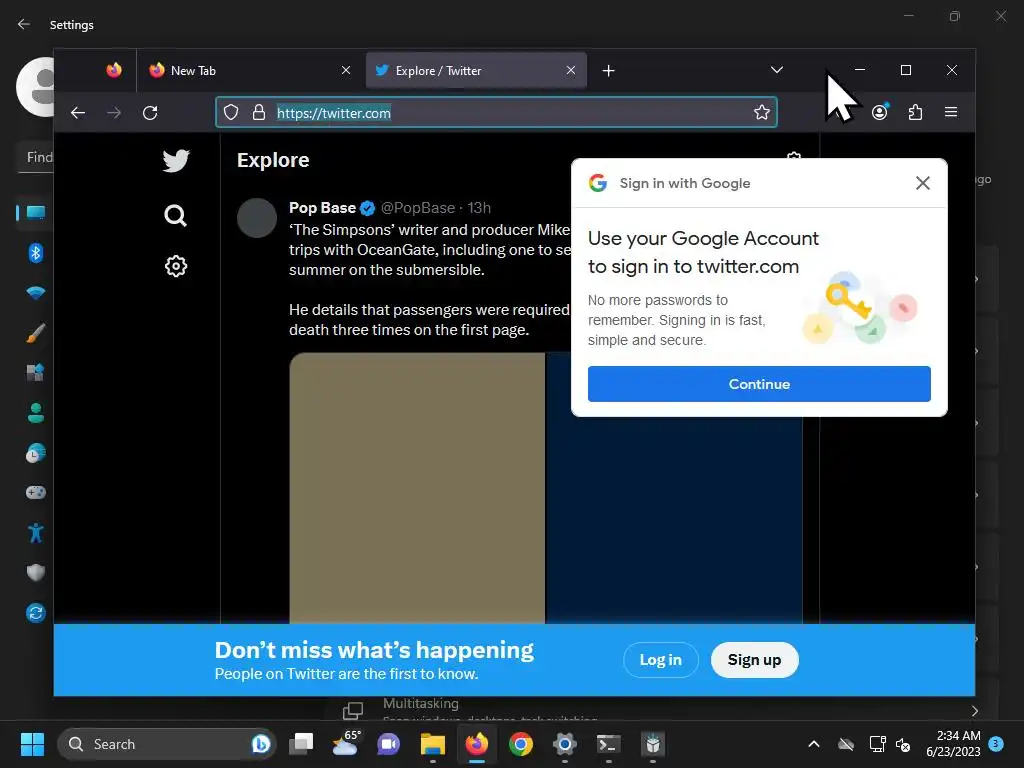Open Twitter search magnifier icon
This screenshot has width=1024, height=768.
pos(175,215)
